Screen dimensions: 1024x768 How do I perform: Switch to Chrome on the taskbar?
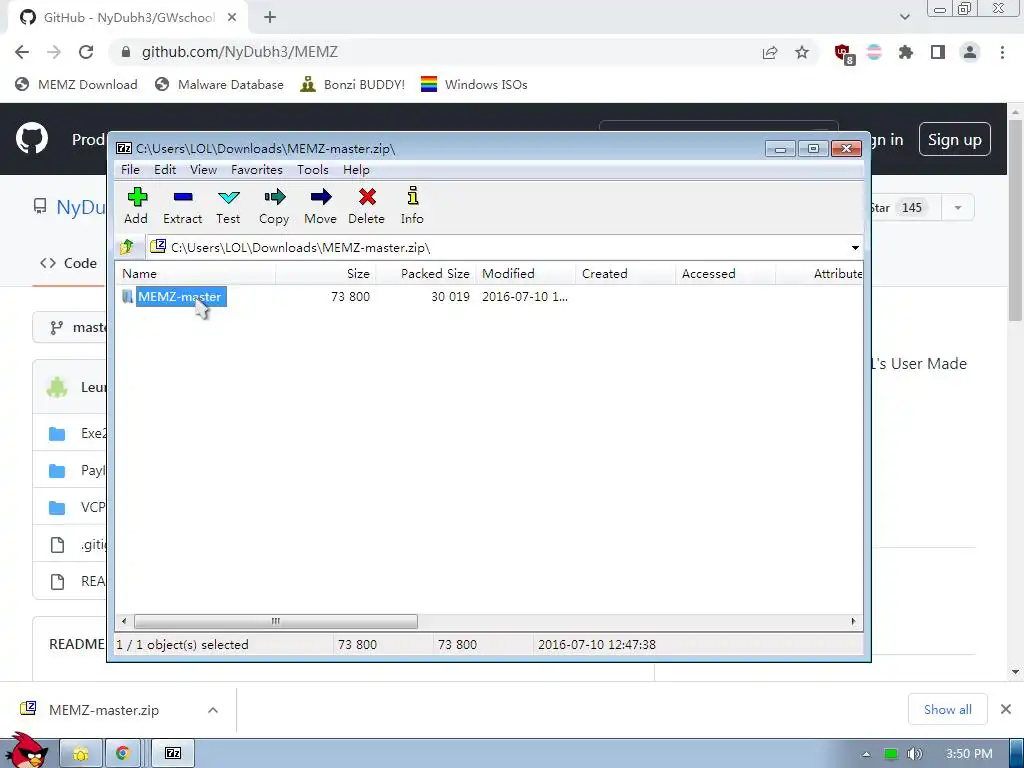(x=123, y=753)
